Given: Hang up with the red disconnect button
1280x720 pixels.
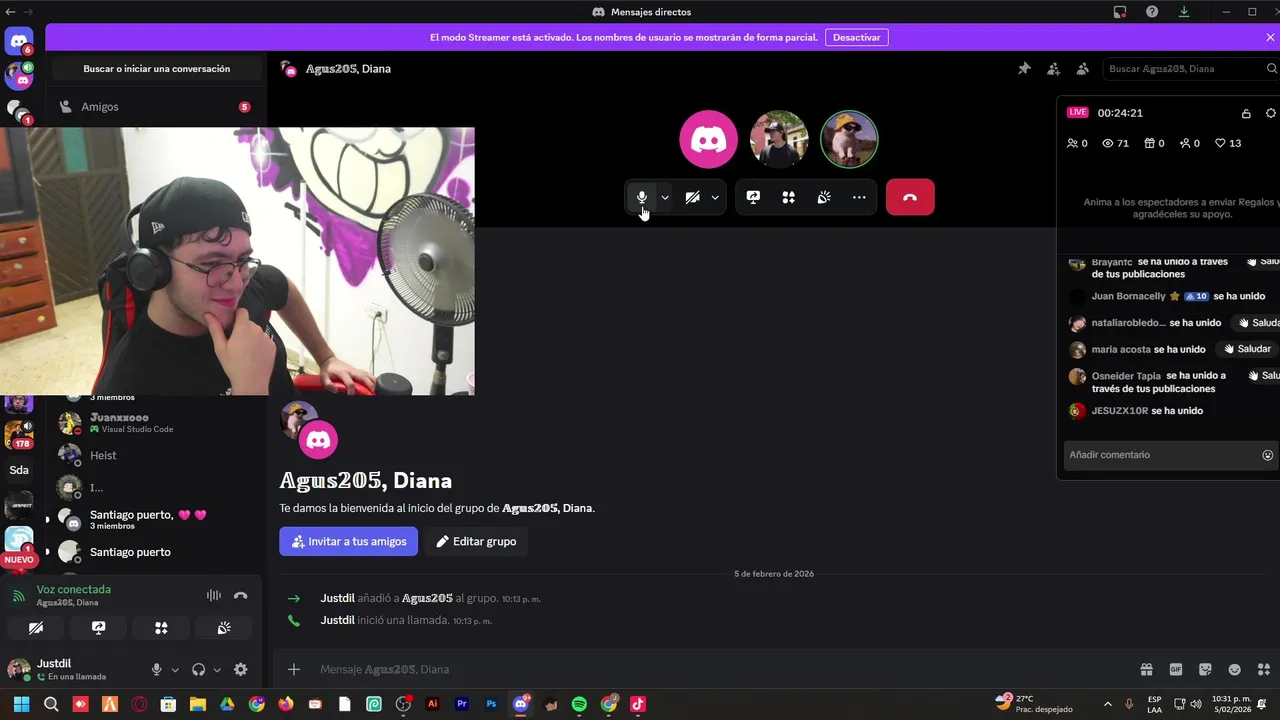Looking at the screenshot, I should 910,197.
